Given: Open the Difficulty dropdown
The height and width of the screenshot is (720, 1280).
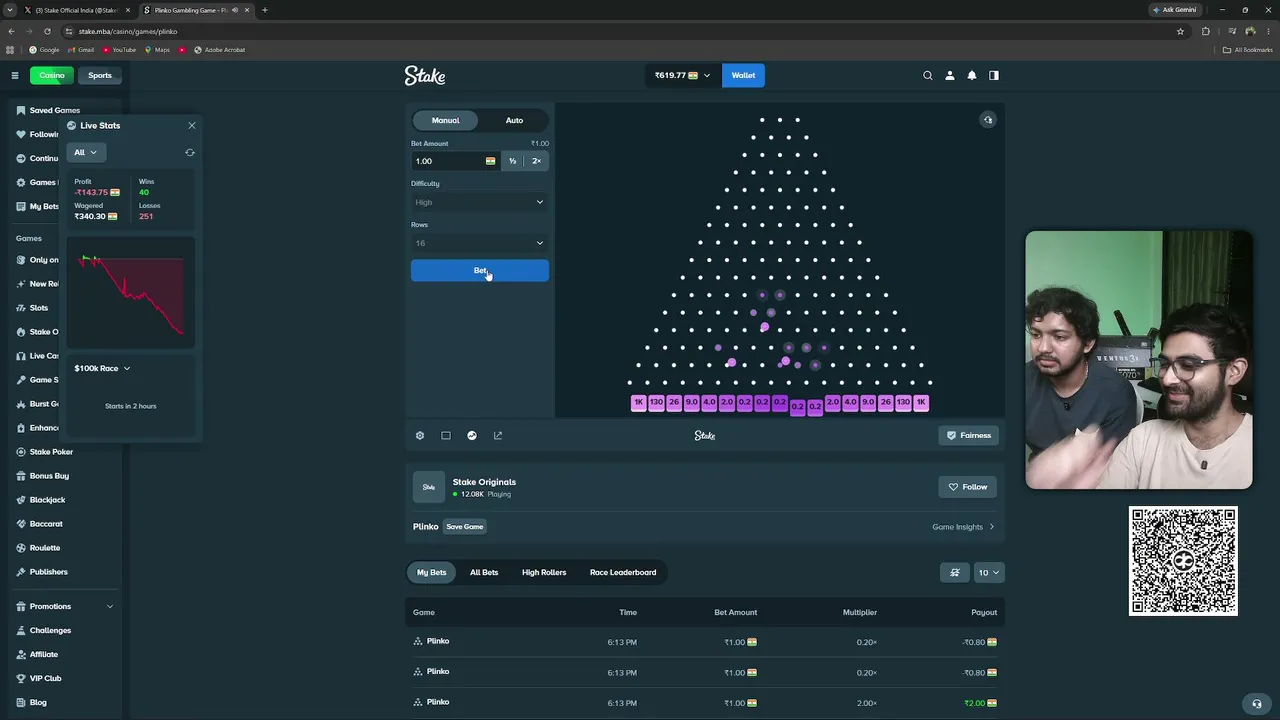Looking at the screenshot, I should [x=480, y=202].
